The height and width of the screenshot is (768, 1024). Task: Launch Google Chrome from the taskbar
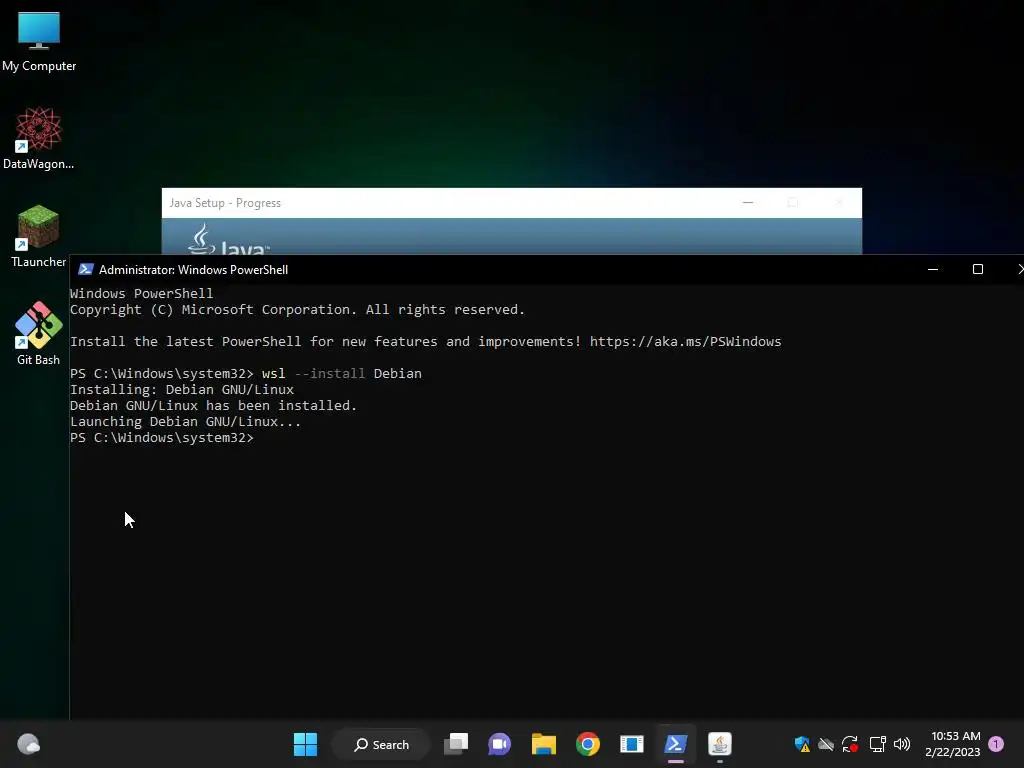click(588, 744)
